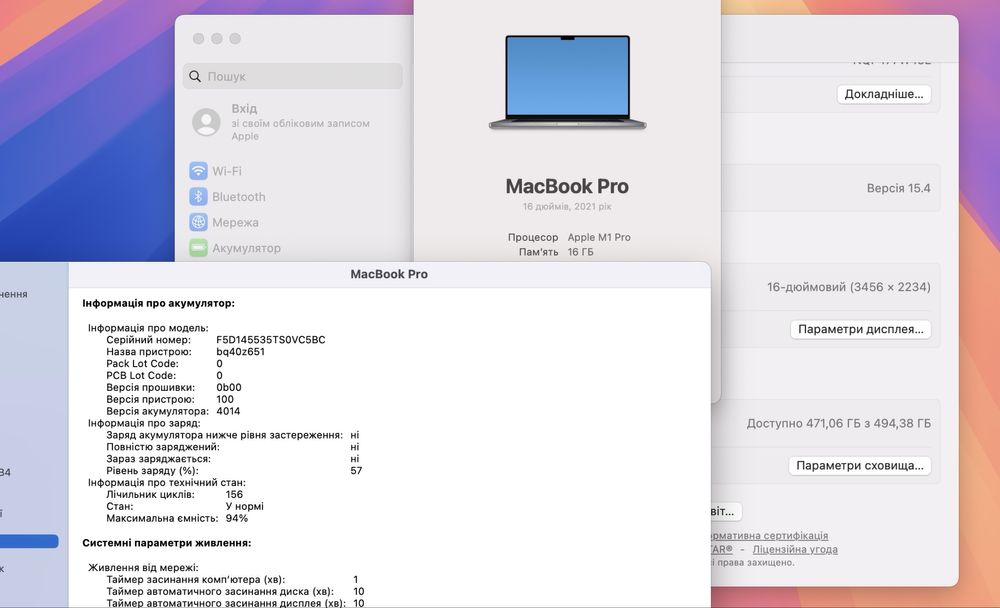The height and width of the screenshot is (608, 1000).
Task: Click the partially hidden звіт... button
Action: tap(726, 511)
